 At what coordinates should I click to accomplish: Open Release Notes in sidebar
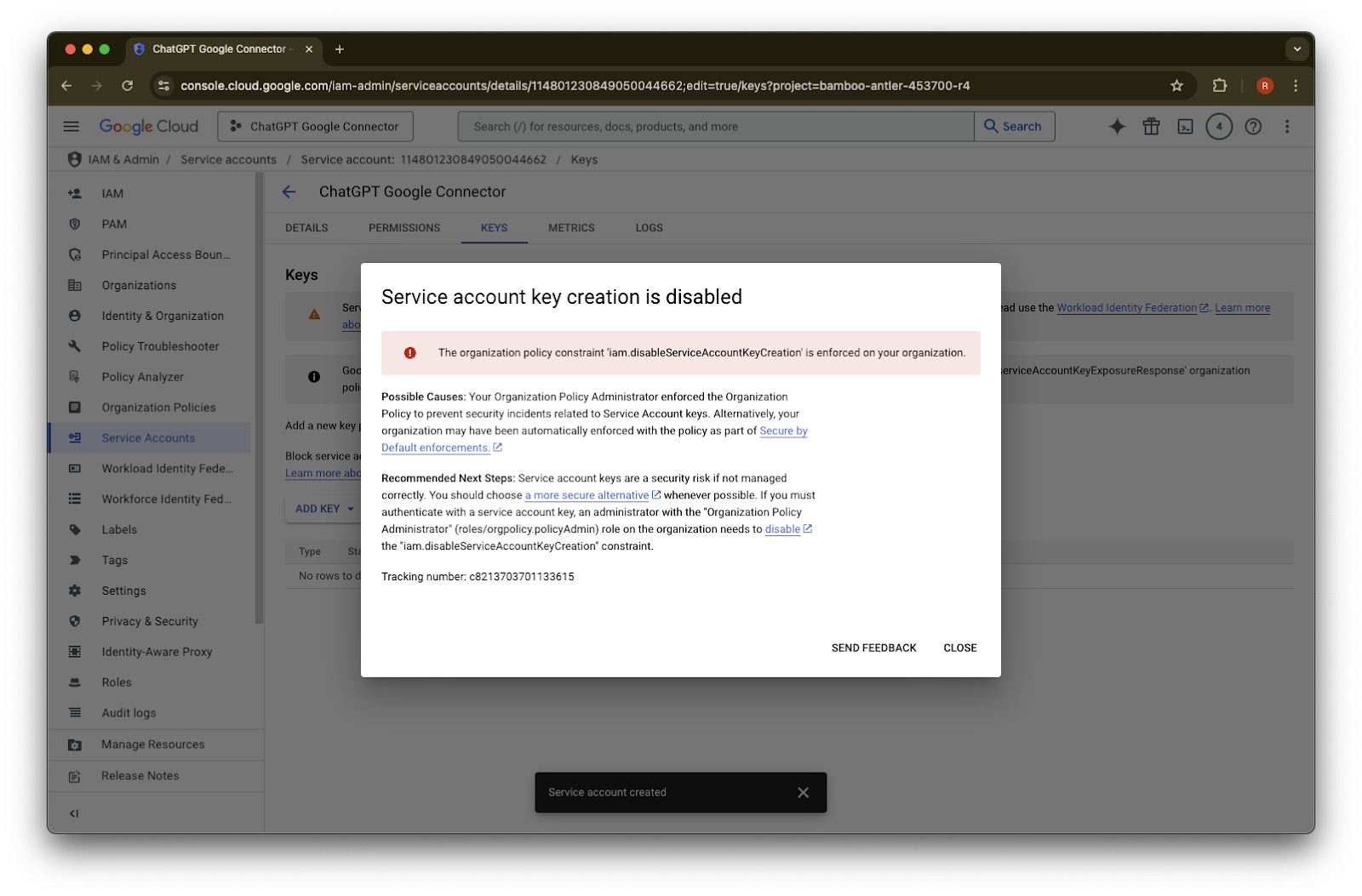[140, 776]
